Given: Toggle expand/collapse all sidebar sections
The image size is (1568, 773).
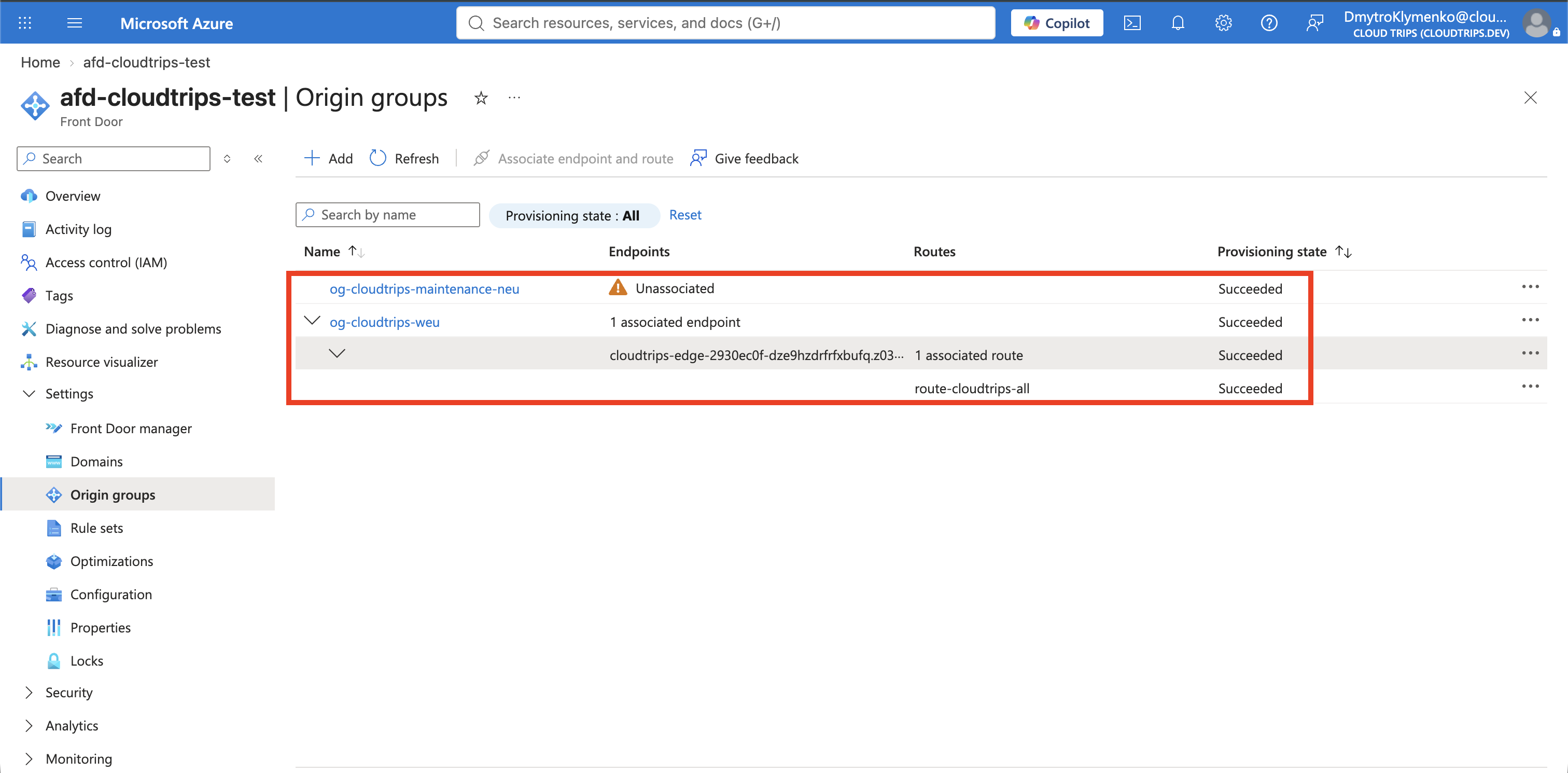Looking at the screenshot, I should click(x=227, y=158).
